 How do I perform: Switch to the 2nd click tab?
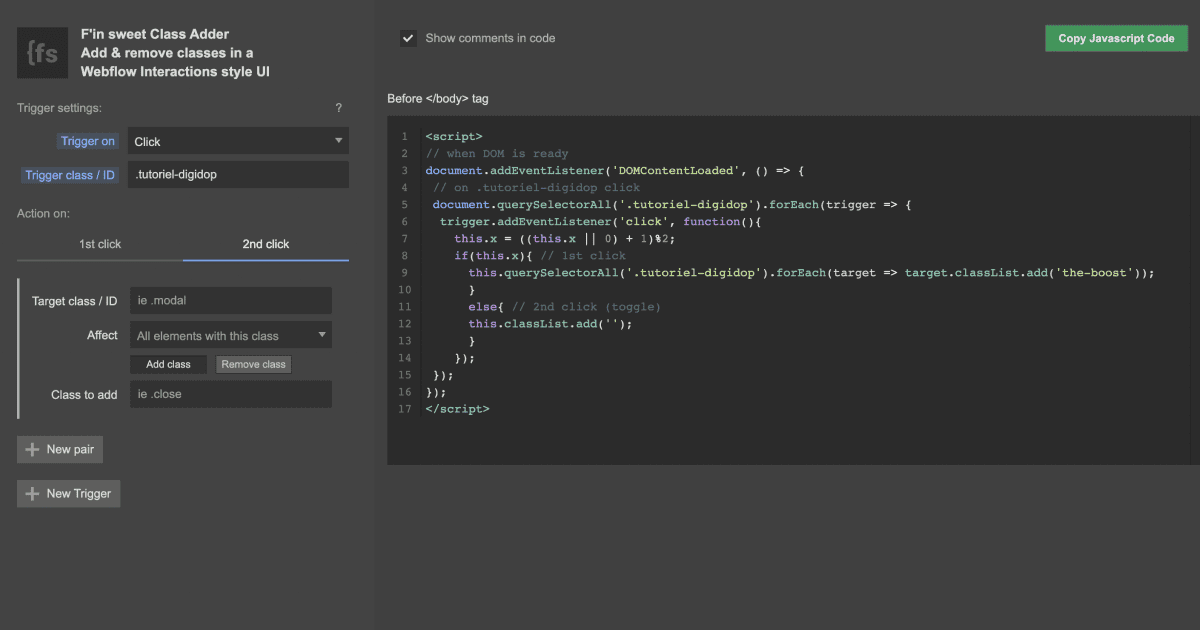266,244
